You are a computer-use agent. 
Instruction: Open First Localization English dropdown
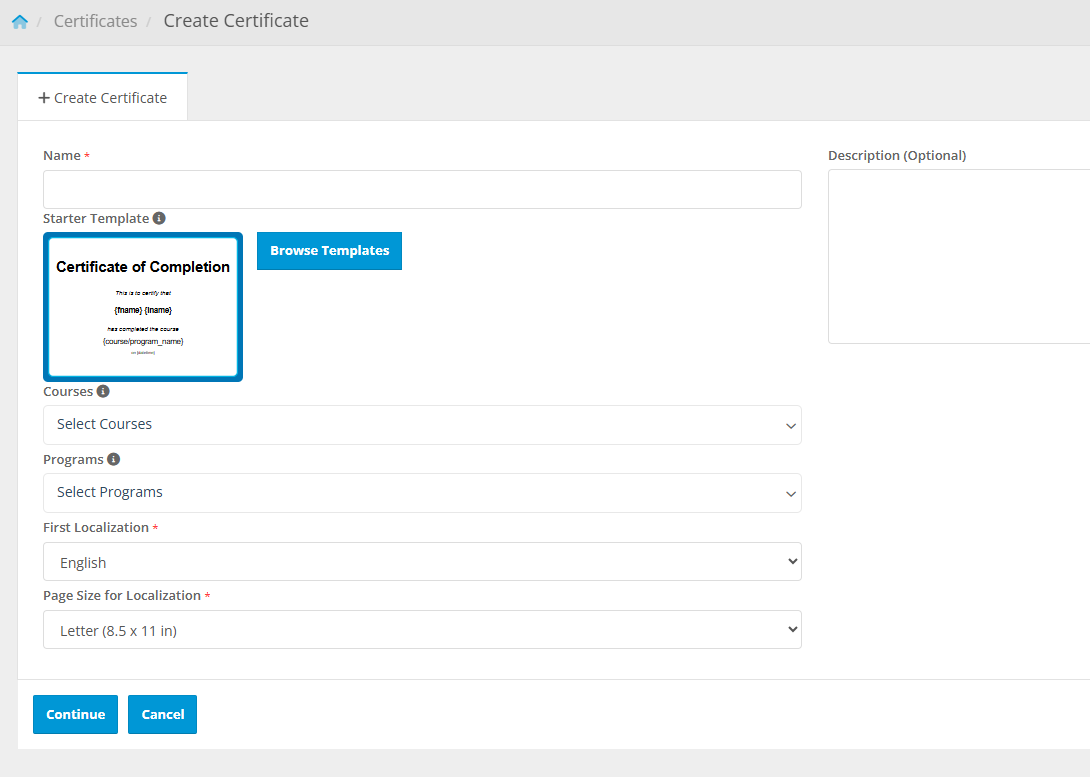(422, 562)
